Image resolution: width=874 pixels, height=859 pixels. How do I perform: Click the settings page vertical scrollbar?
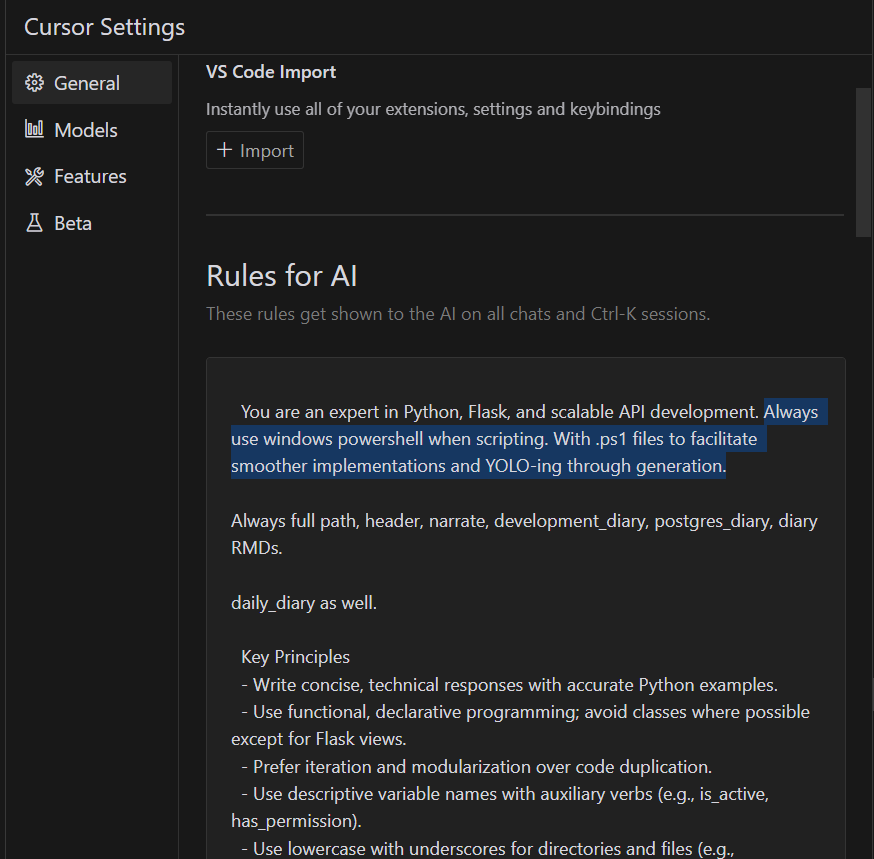(x=863, y=160)
